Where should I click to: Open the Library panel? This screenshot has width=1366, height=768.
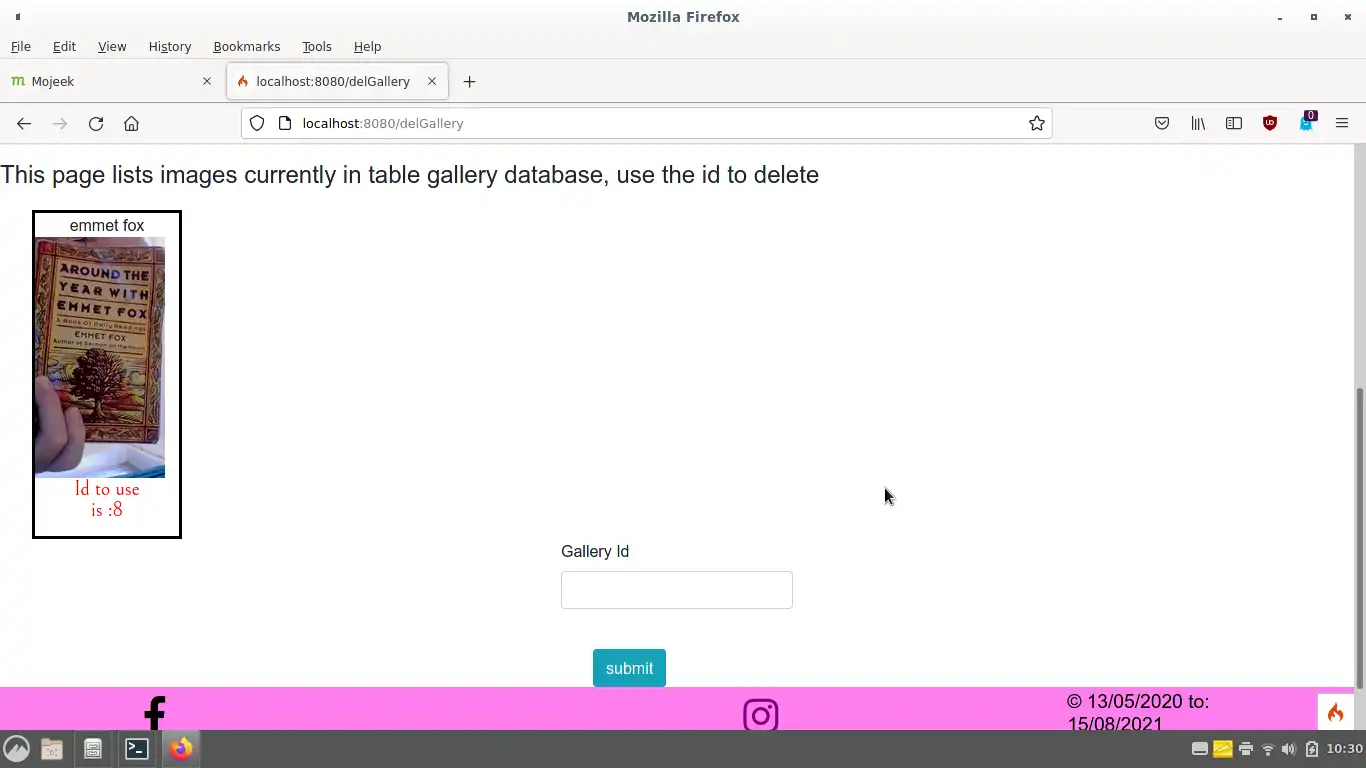[1198, 123]
